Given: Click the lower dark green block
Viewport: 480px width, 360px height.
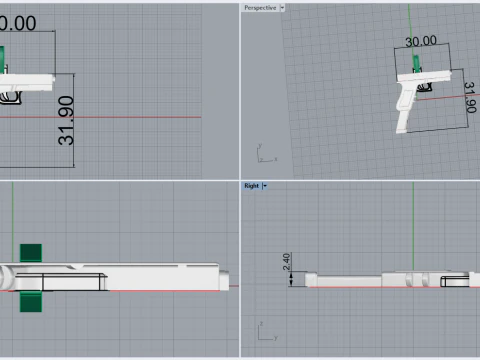Looking at the screenshot, I should click(31, 301).
